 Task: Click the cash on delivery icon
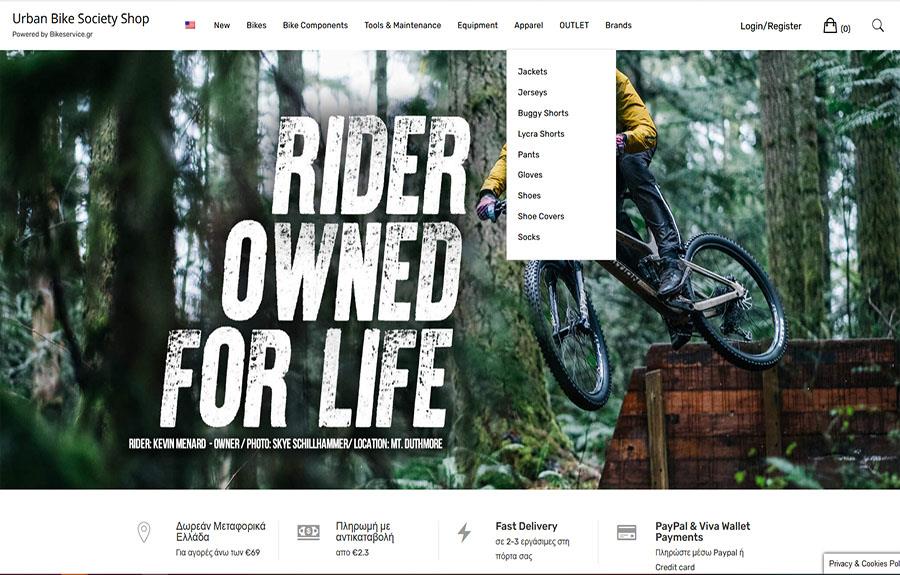click(x=308, y=532)
